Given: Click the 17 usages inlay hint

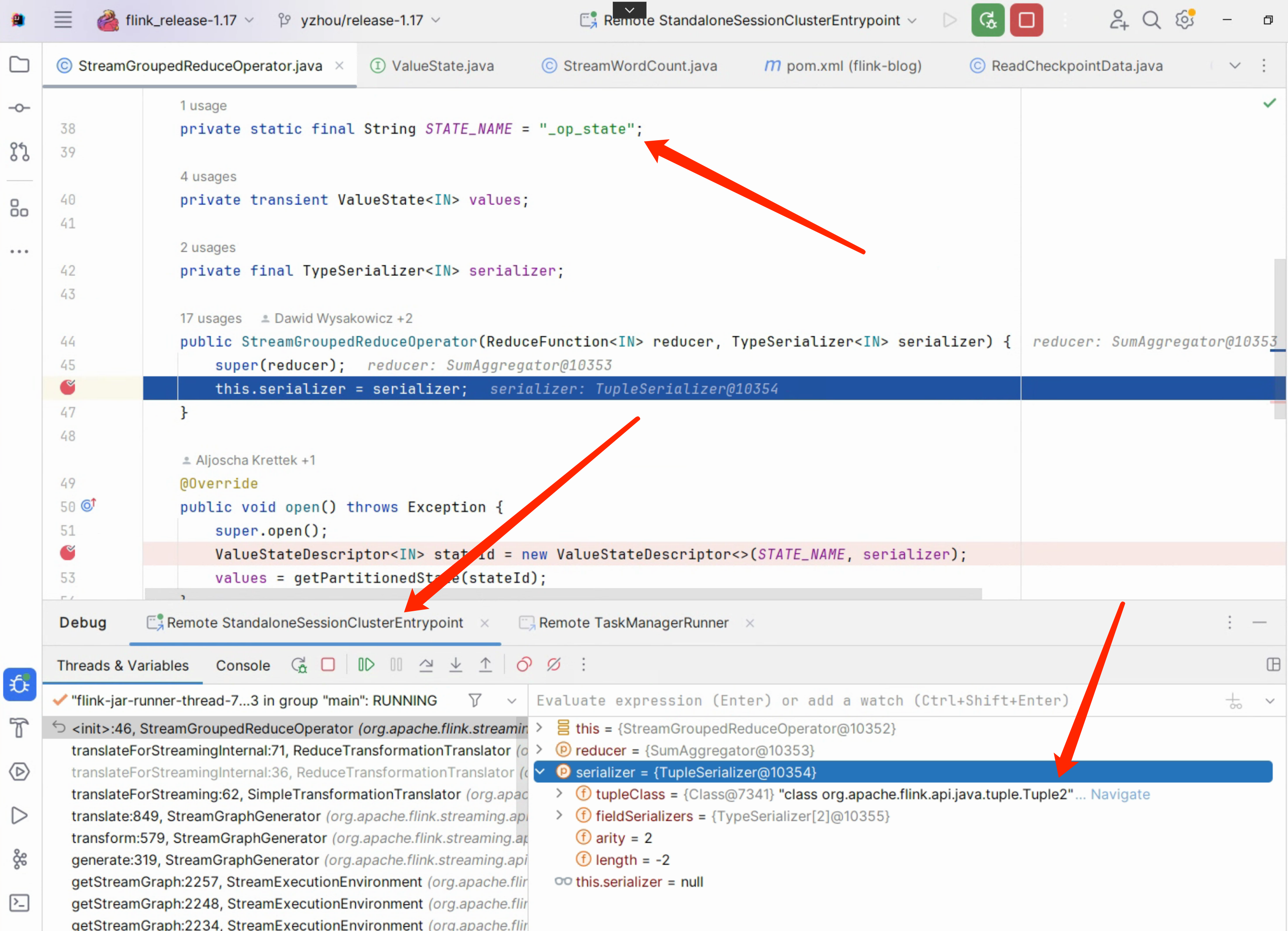Looking at the screenshot, I should [x=211, y=318].
